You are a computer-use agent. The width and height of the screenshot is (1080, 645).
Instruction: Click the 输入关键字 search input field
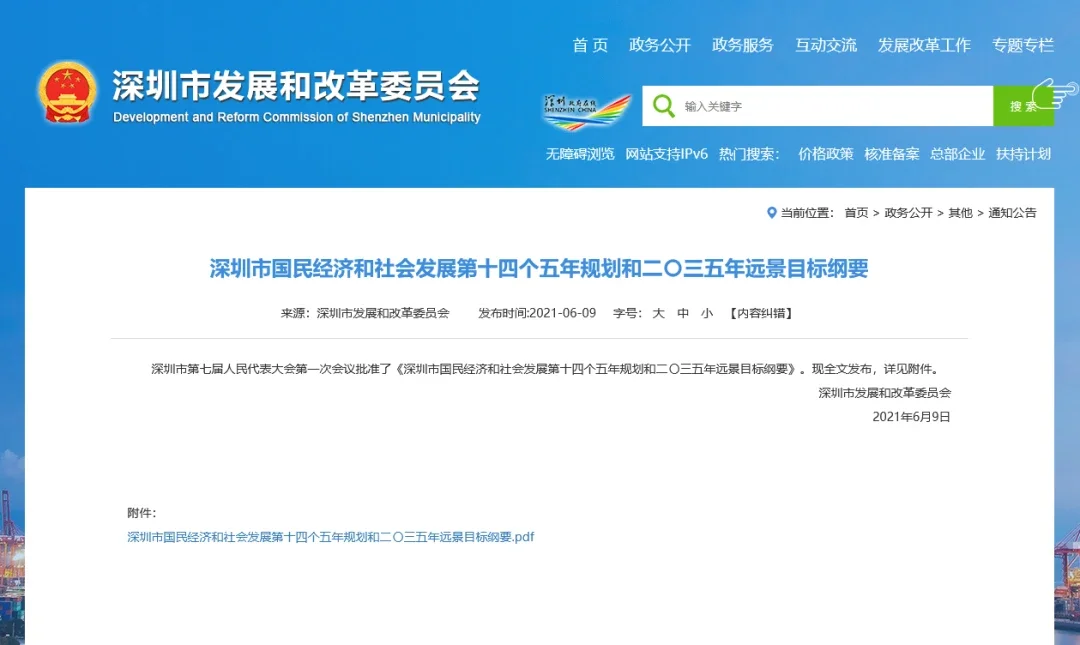coord(818,106)
